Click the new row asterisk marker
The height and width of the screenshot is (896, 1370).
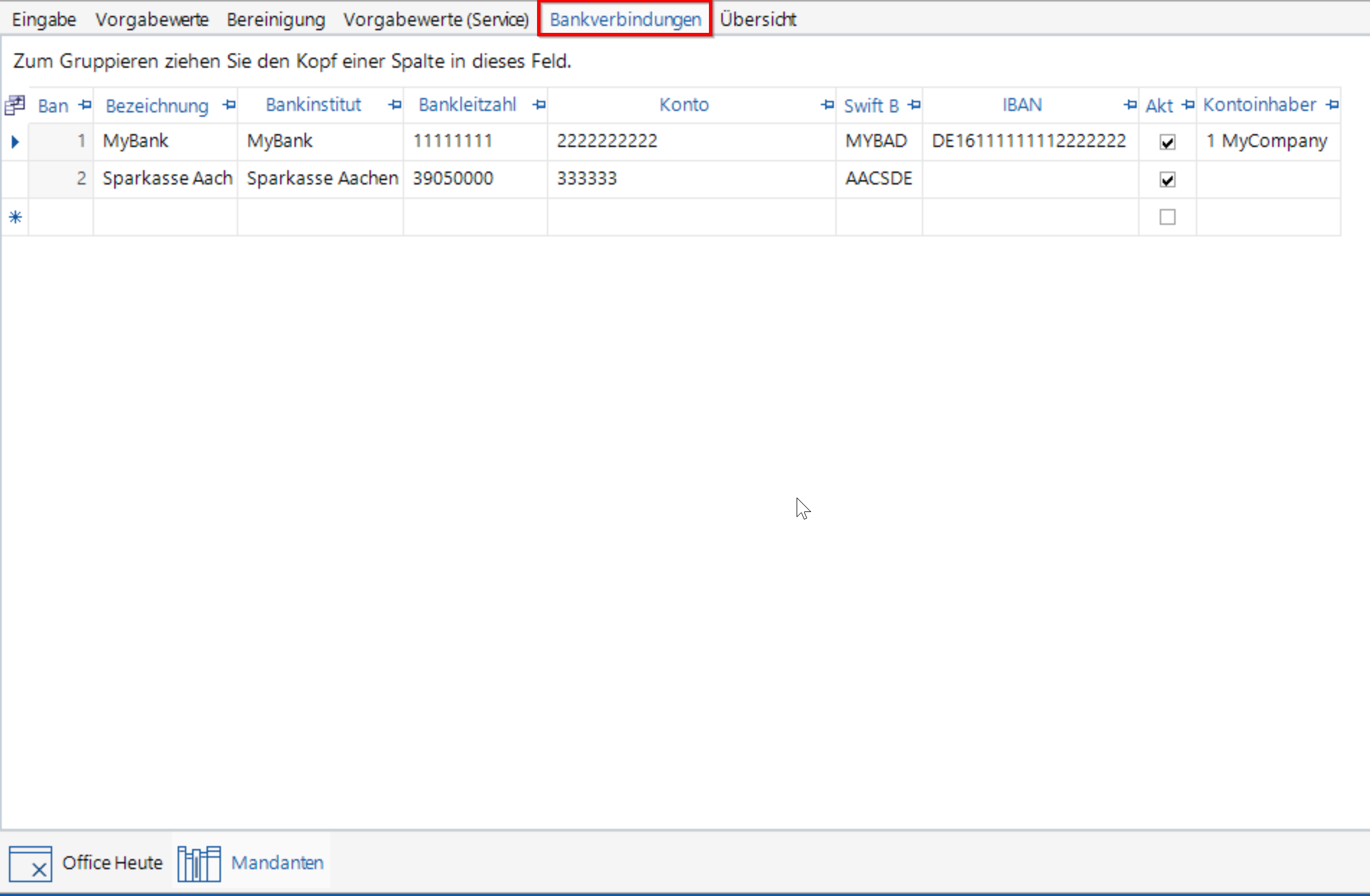tap(15, 217)
